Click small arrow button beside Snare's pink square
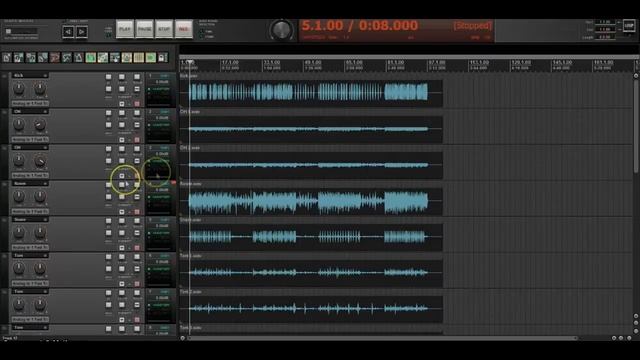 coord(122,248)
